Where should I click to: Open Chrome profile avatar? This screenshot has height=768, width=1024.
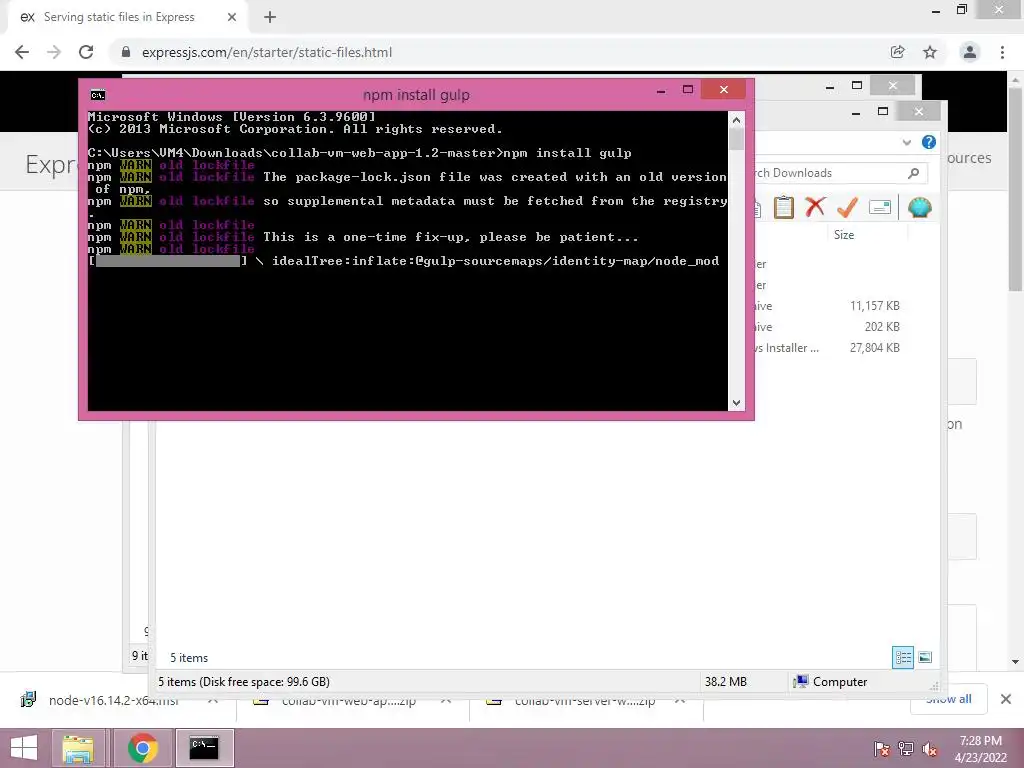[970, 52]
